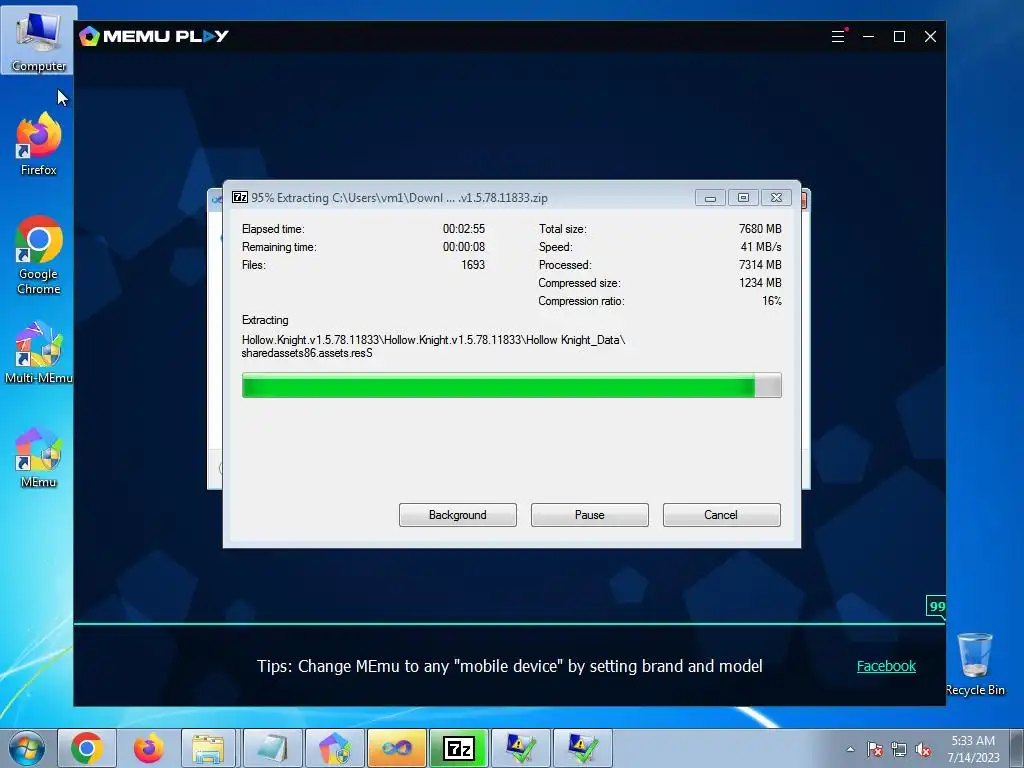
Task: Click the MEmu Play logo
Action: [x=154, y=36]
